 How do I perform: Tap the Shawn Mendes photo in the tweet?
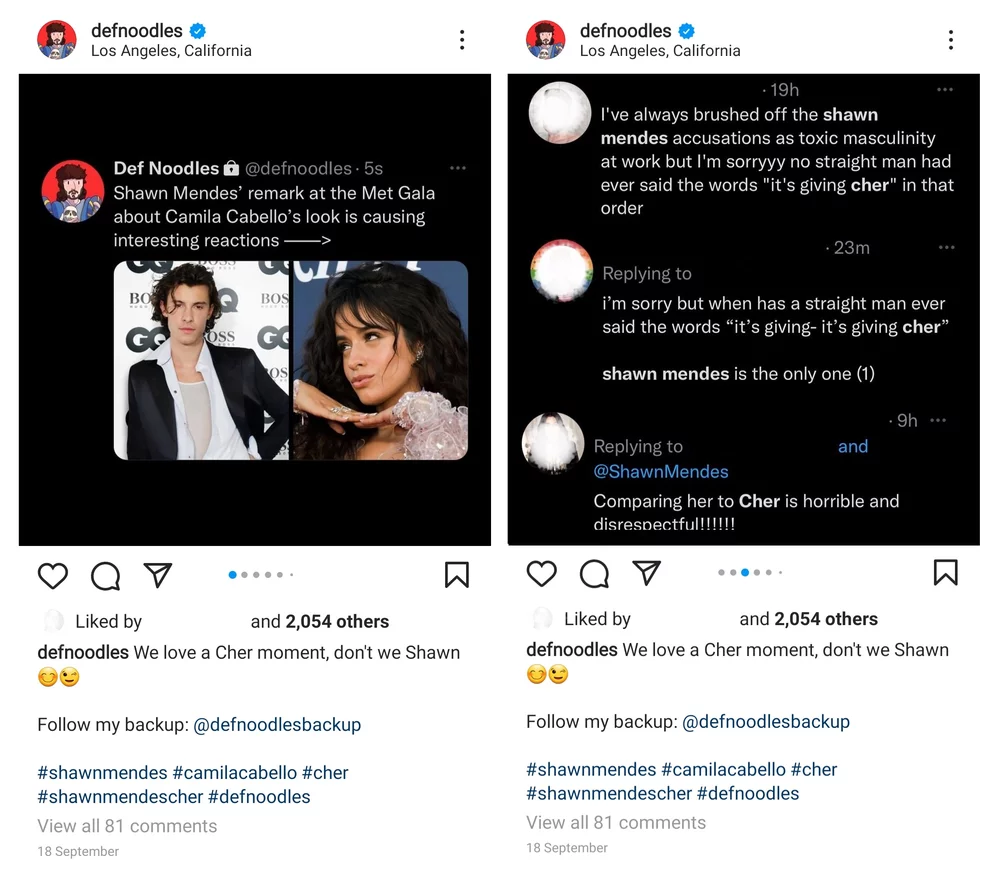click(201, 360)
